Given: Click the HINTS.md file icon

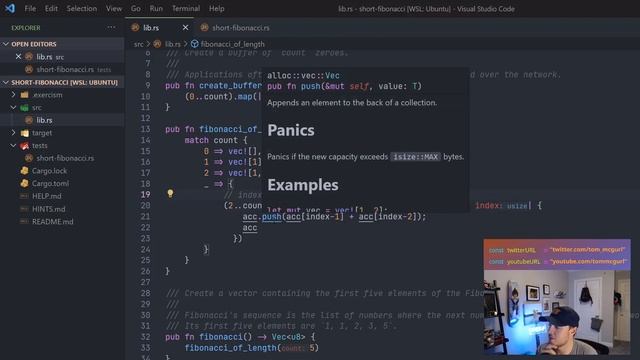Looking at the screenshot, I should (x=24, y=209).
